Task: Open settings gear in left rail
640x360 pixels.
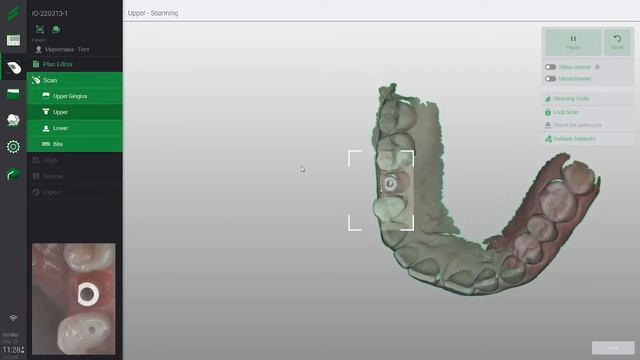Action: (x=13, y=147)
